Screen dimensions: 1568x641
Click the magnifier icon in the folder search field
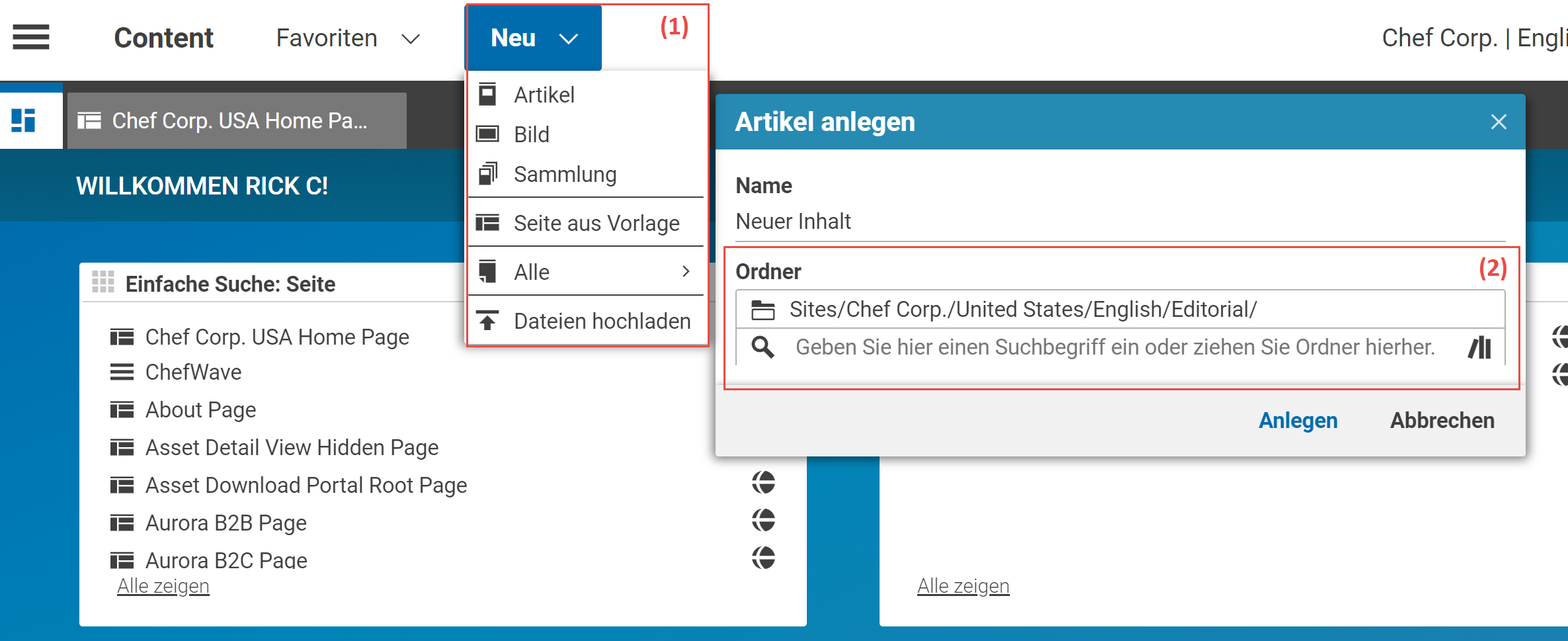[763, 347]
